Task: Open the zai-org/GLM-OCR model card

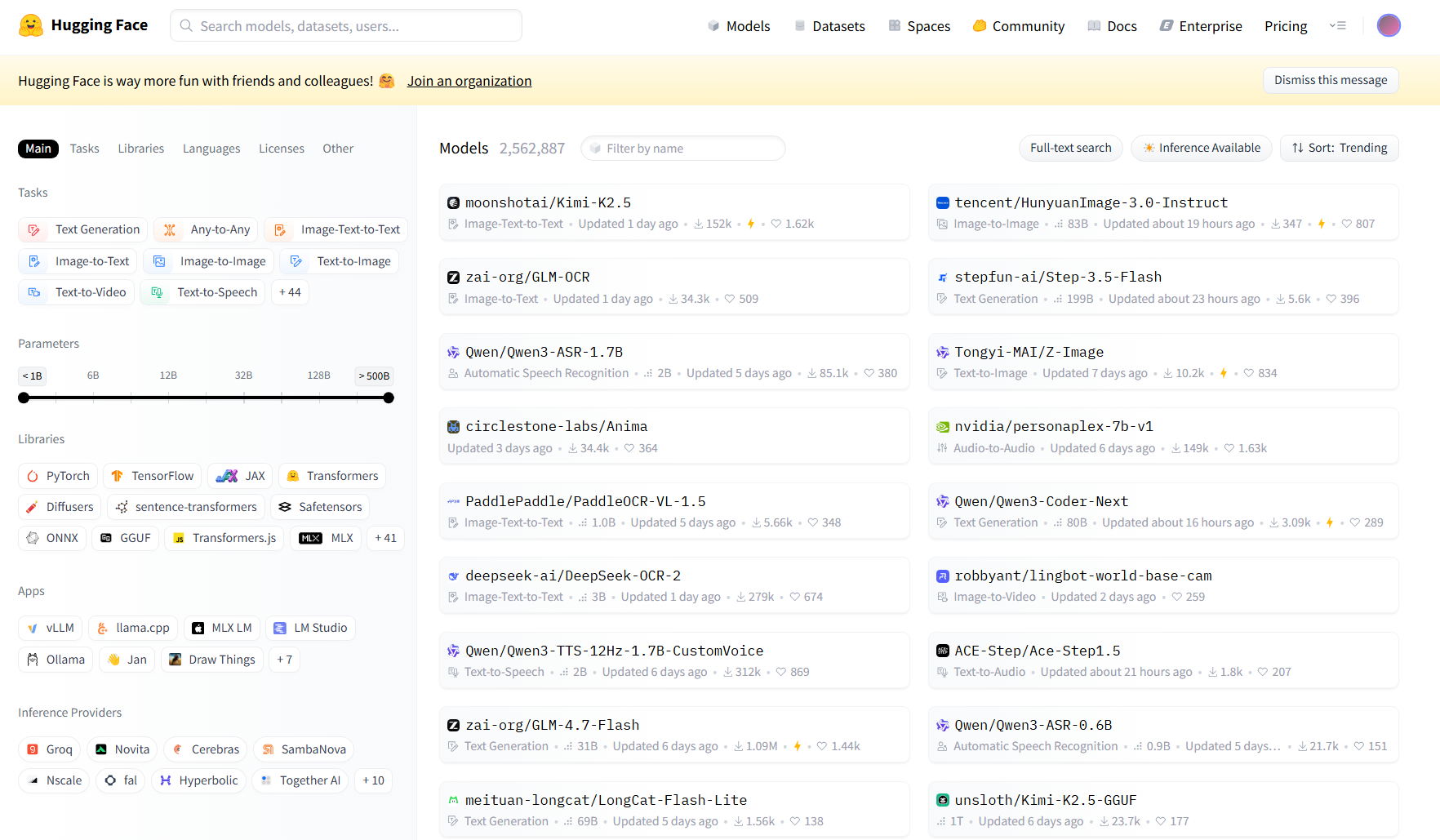Action: [674, 287]
